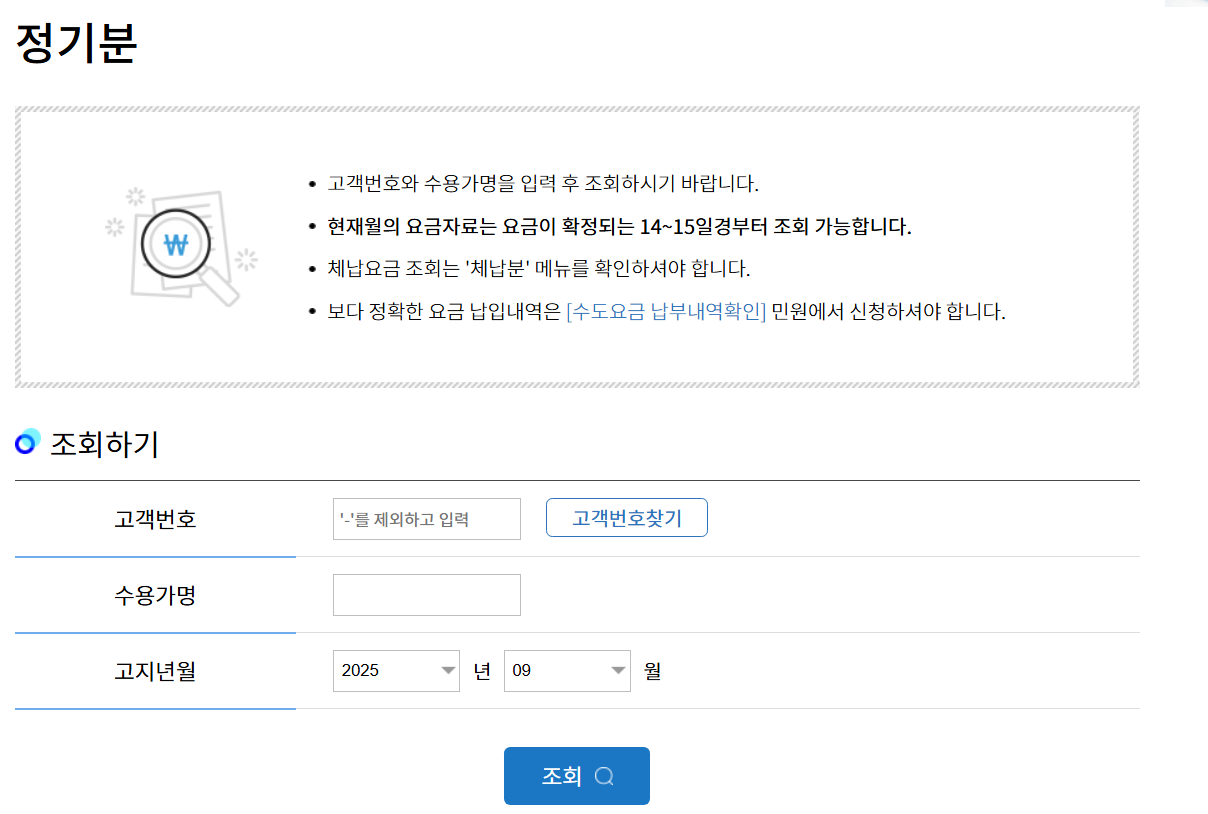
Task: Click the 고지년월 row label
Action: click(155, 671)
